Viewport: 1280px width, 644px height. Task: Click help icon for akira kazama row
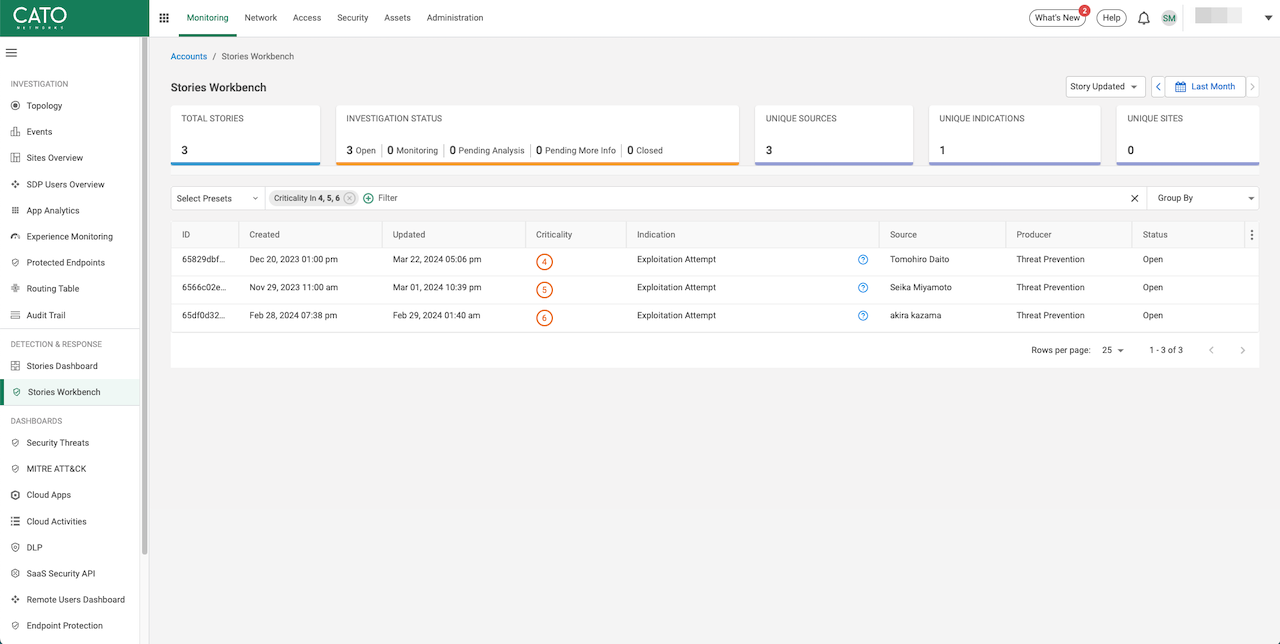pos(863,316)
